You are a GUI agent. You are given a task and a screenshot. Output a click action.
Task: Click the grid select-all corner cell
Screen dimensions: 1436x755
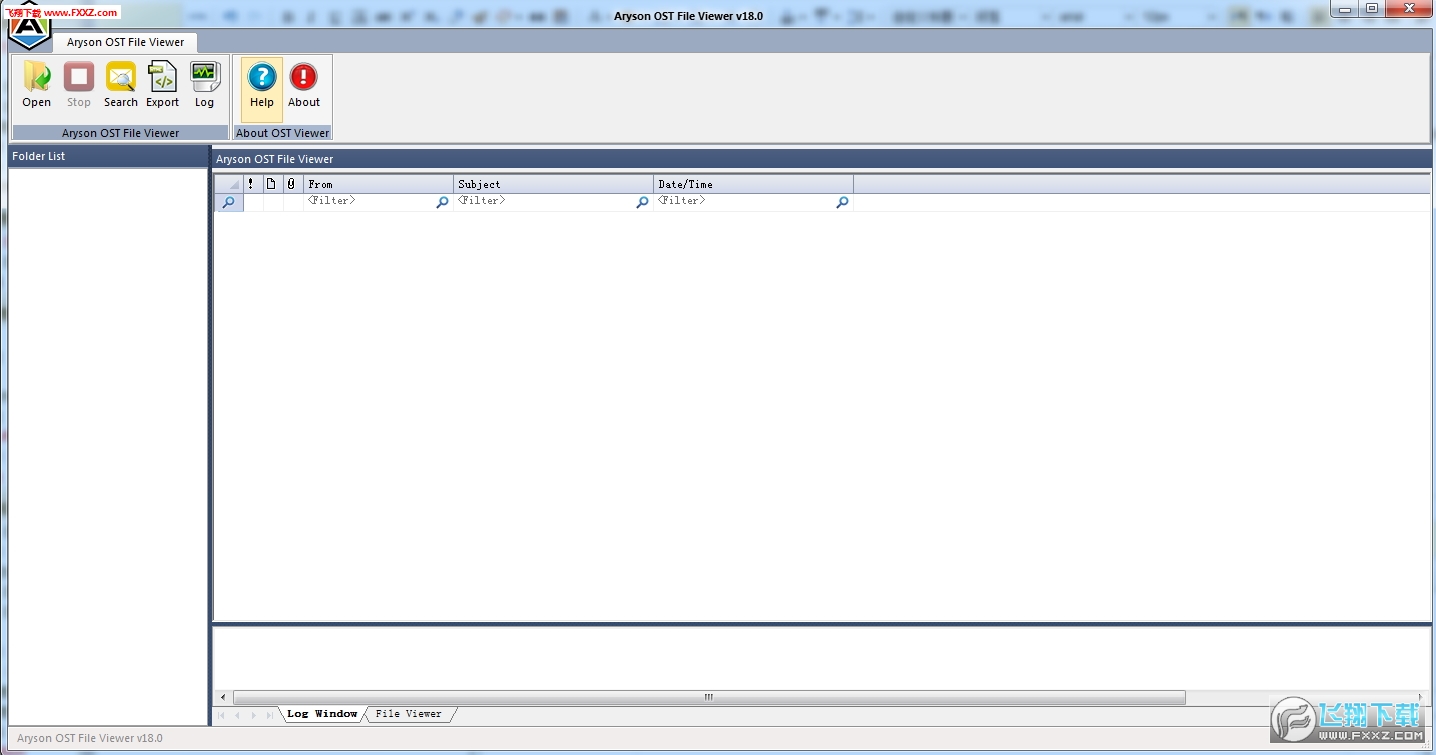pos(229,184)
